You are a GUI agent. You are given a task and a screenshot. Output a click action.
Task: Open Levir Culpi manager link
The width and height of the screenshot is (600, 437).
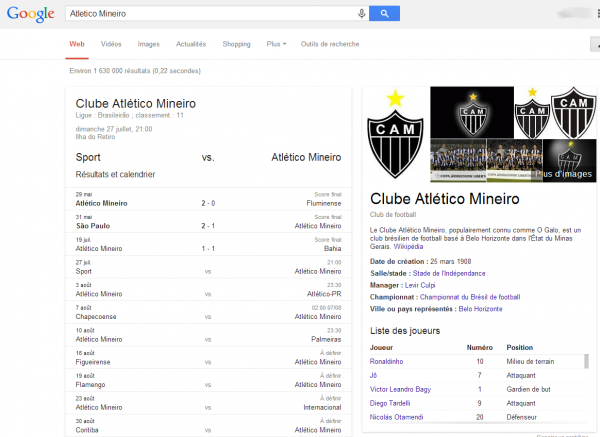click(x=420, y=285)
